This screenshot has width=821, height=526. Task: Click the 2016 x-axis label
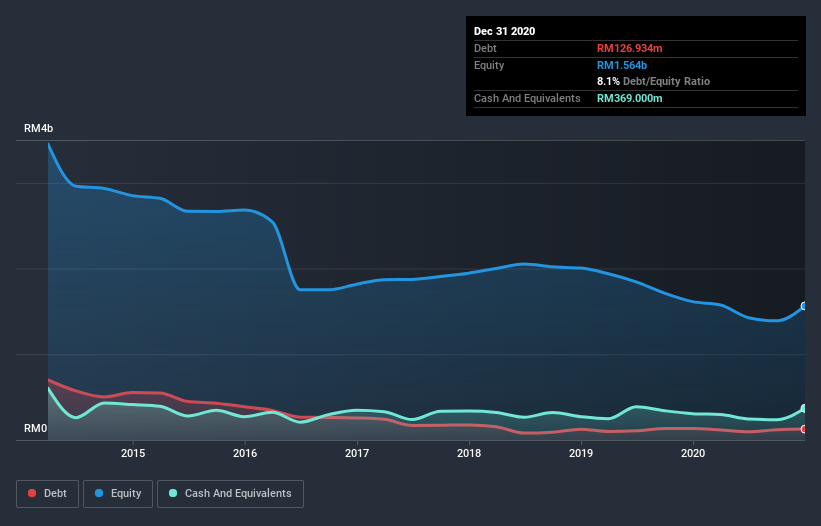click(x=245, y=453)
